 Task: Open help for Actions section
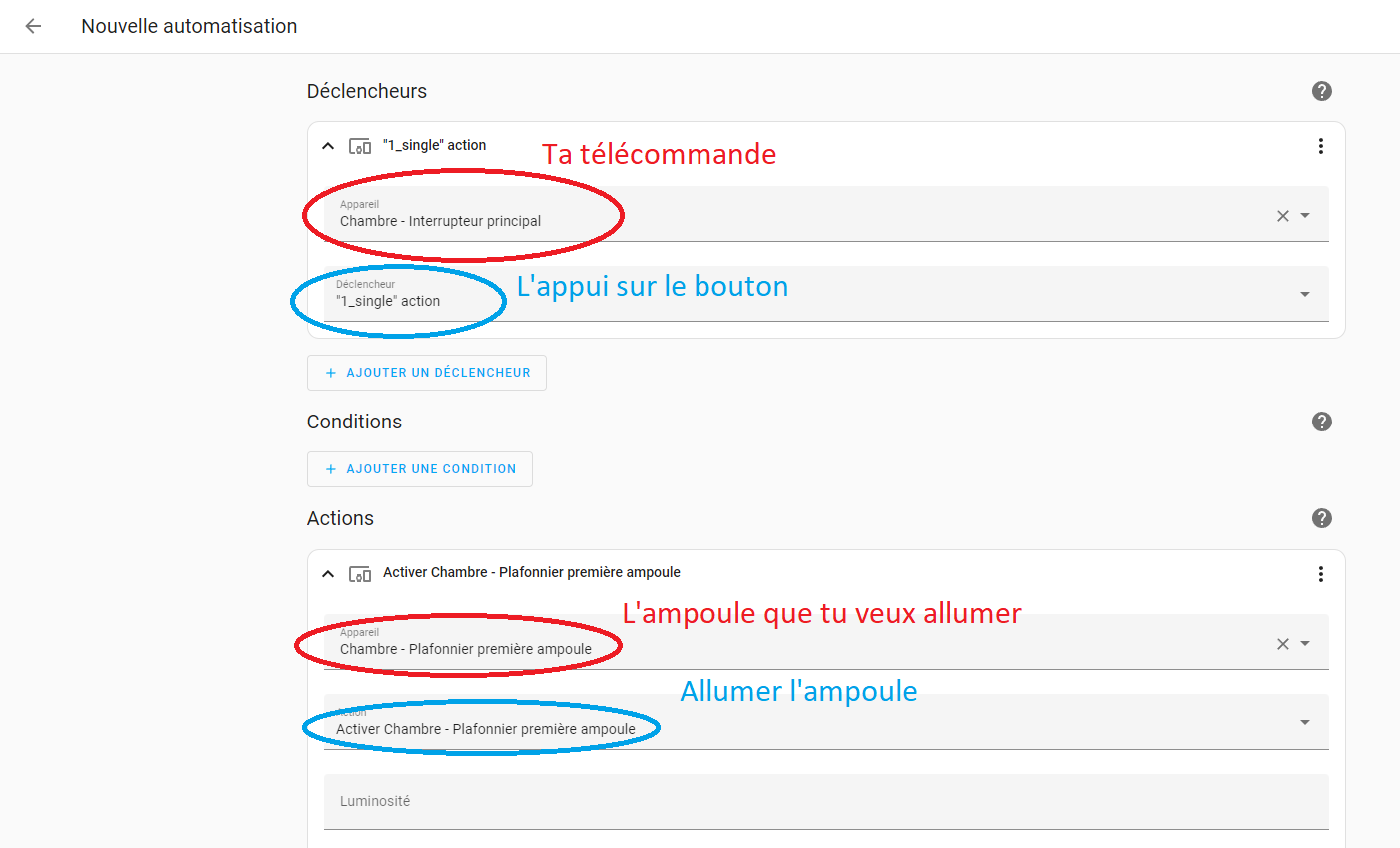click(x=1321, y=518)
